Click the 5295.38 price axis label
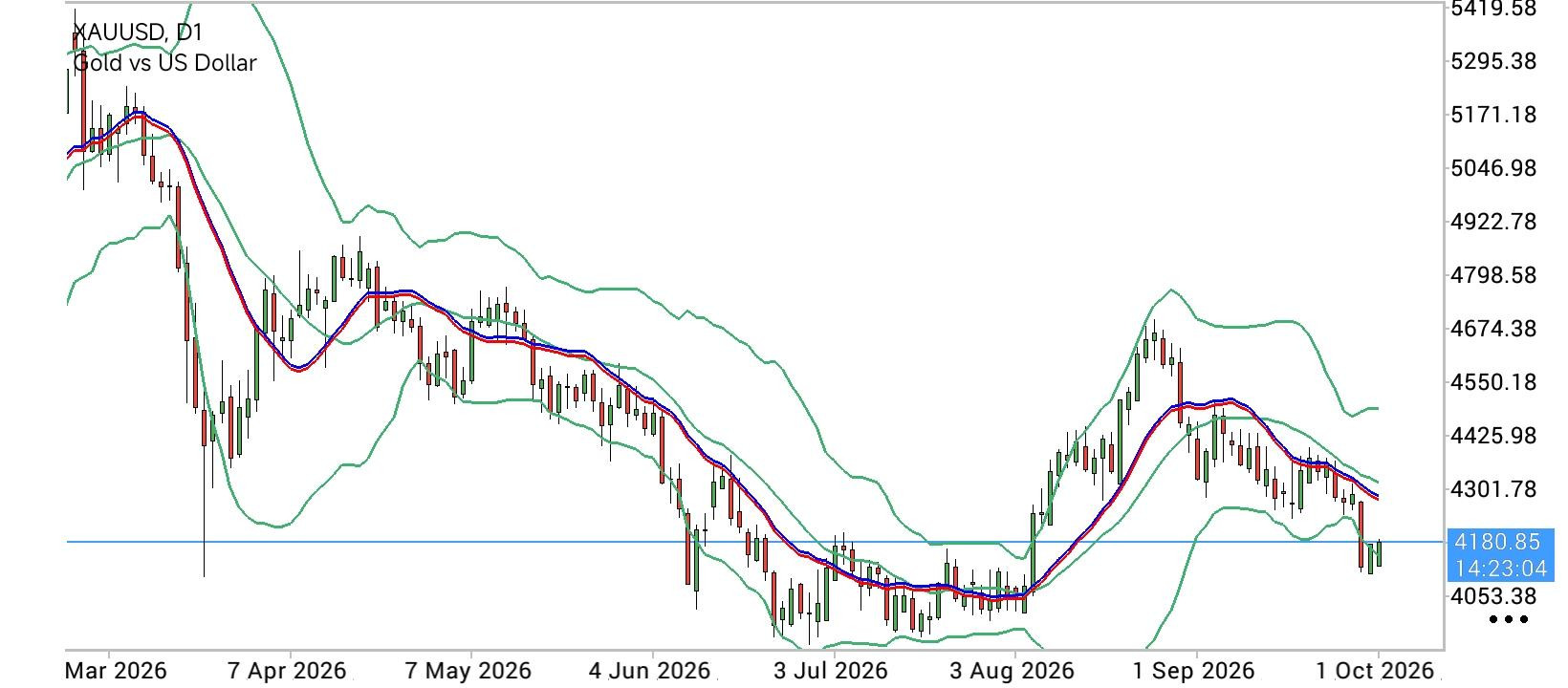 1493,61
